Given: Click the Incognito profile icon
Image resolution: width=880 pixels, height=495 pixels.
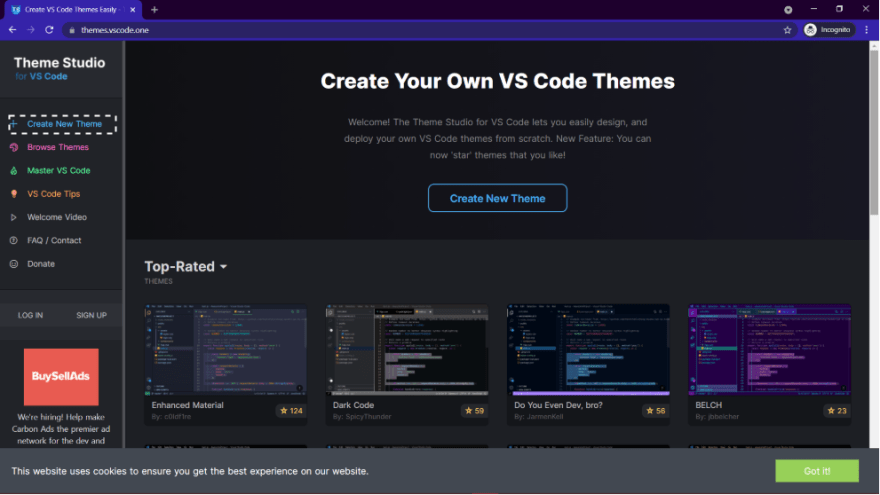Looking at the screenshot, I should pyautogui.click(x=810, y=30).
